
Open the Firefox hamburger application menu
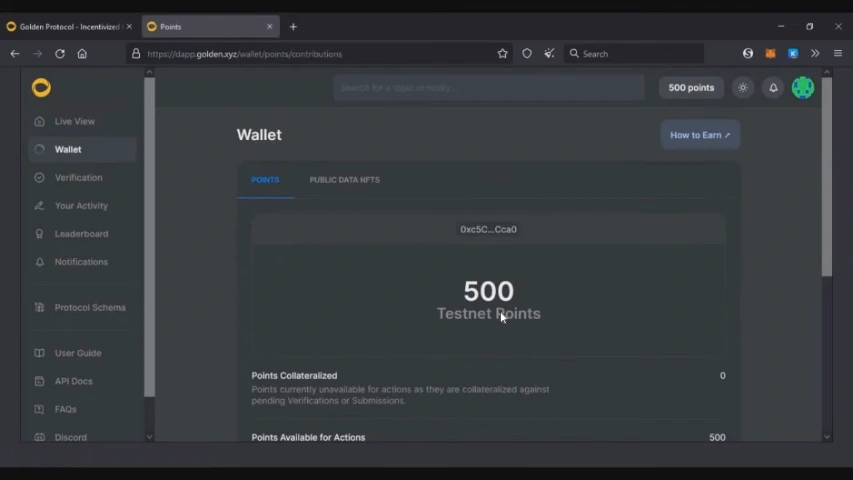point(838,54)
